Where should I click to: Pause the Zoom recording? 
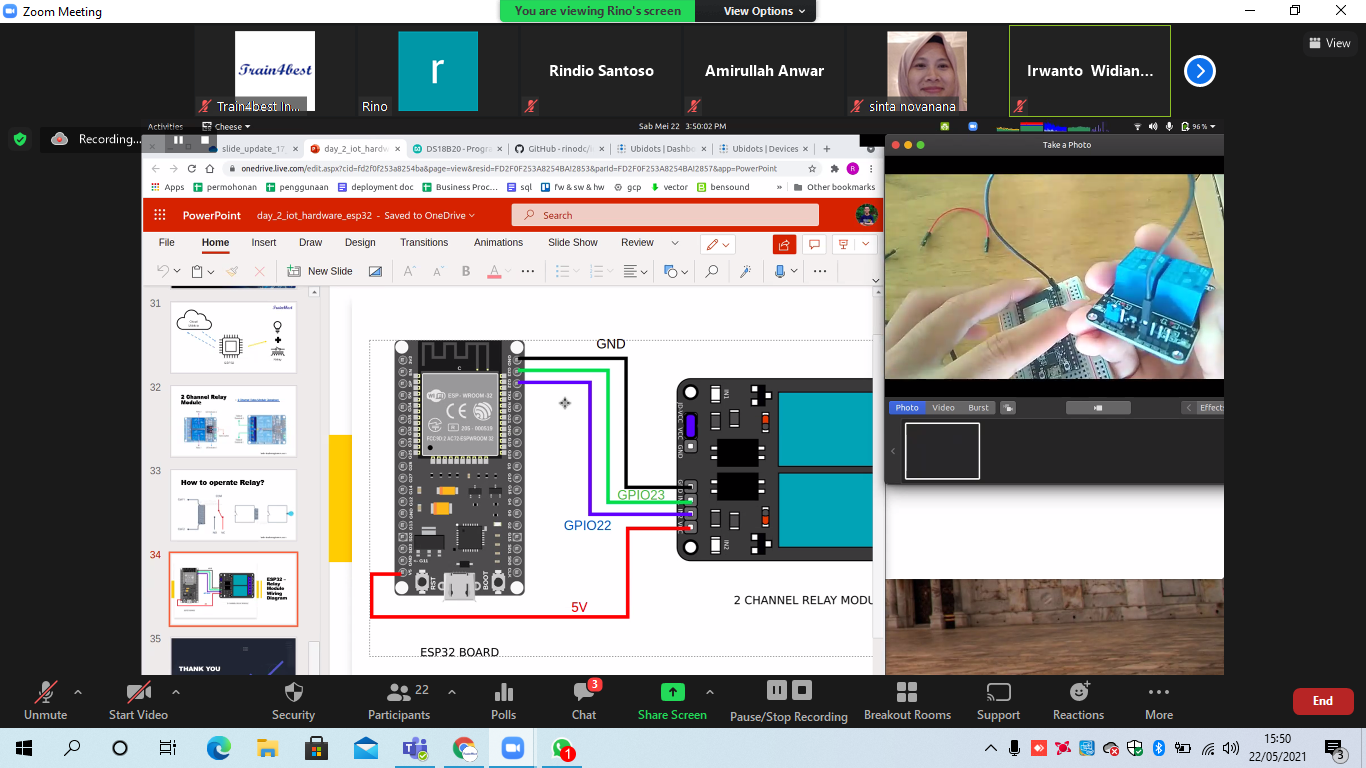click(776, 690)
